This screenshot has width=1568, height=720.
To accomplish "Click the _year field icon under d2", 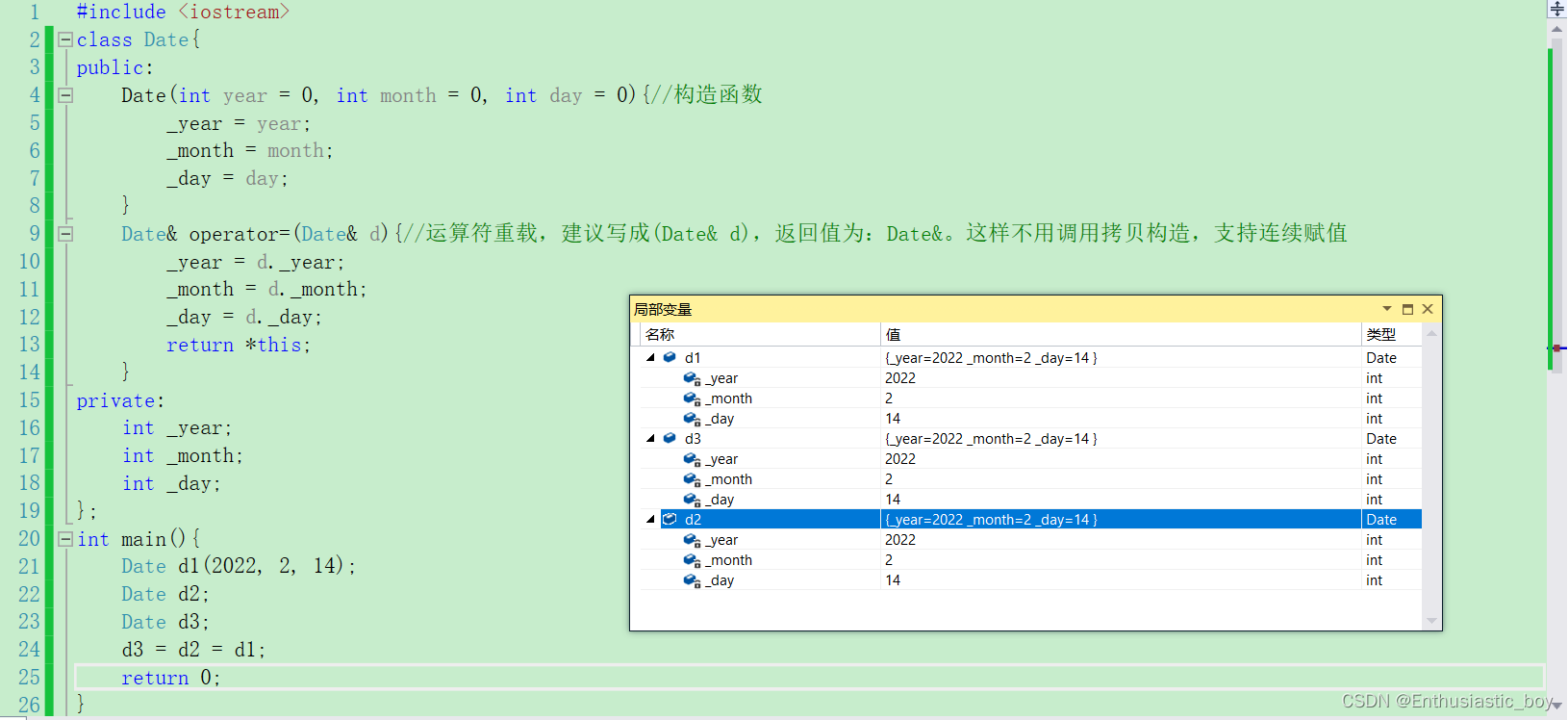I will (x=692, y=540).
